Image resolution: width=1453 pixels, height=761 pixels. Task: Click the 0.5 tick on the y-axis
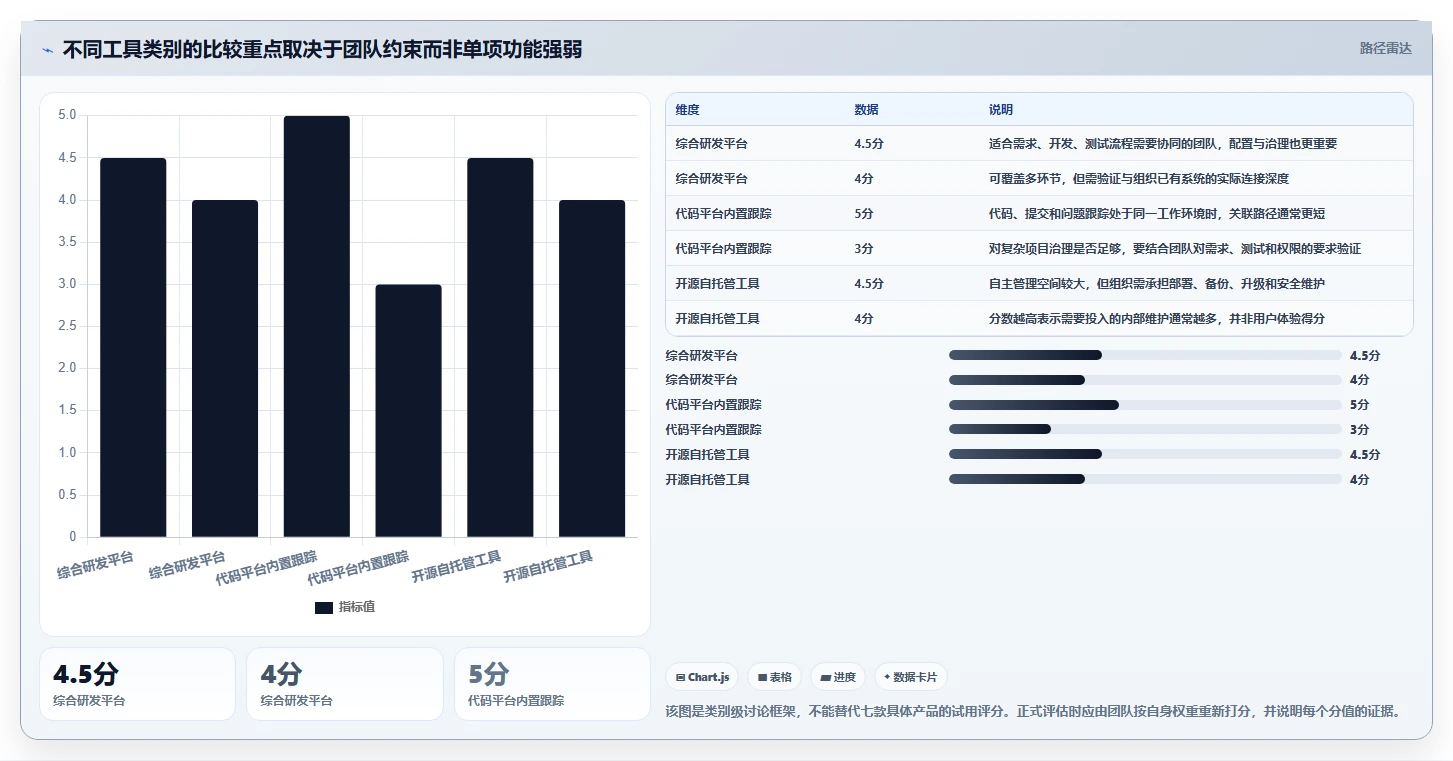pos(67,495)
